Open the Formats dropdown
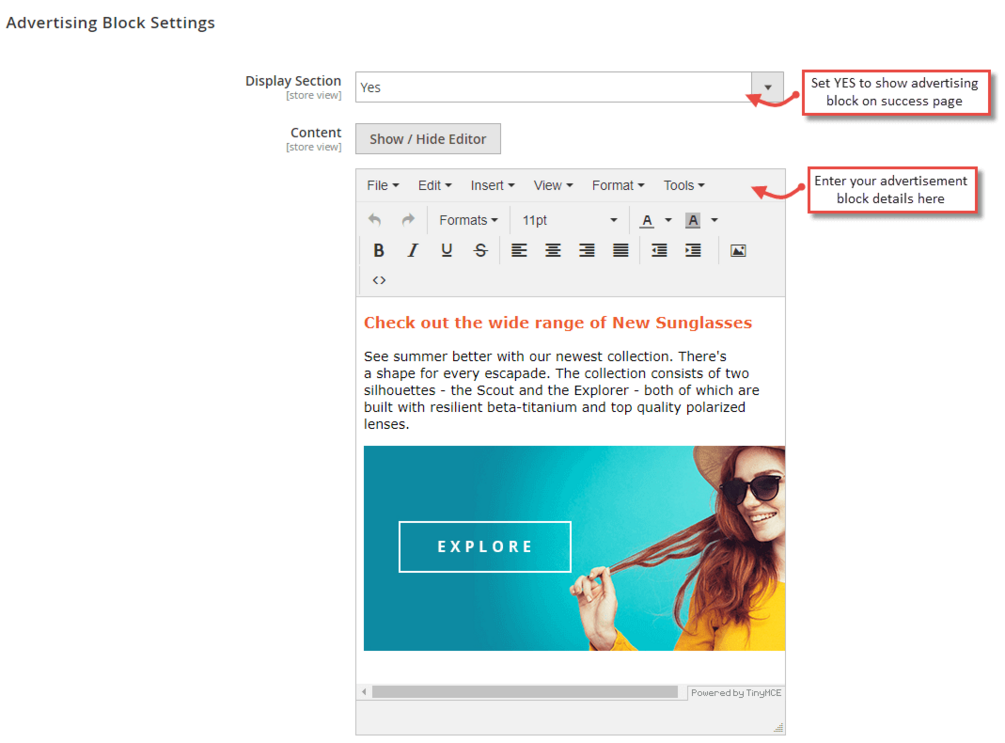Image resolution: width=1005 pixels, height=743 pixels. pos(469,221)
